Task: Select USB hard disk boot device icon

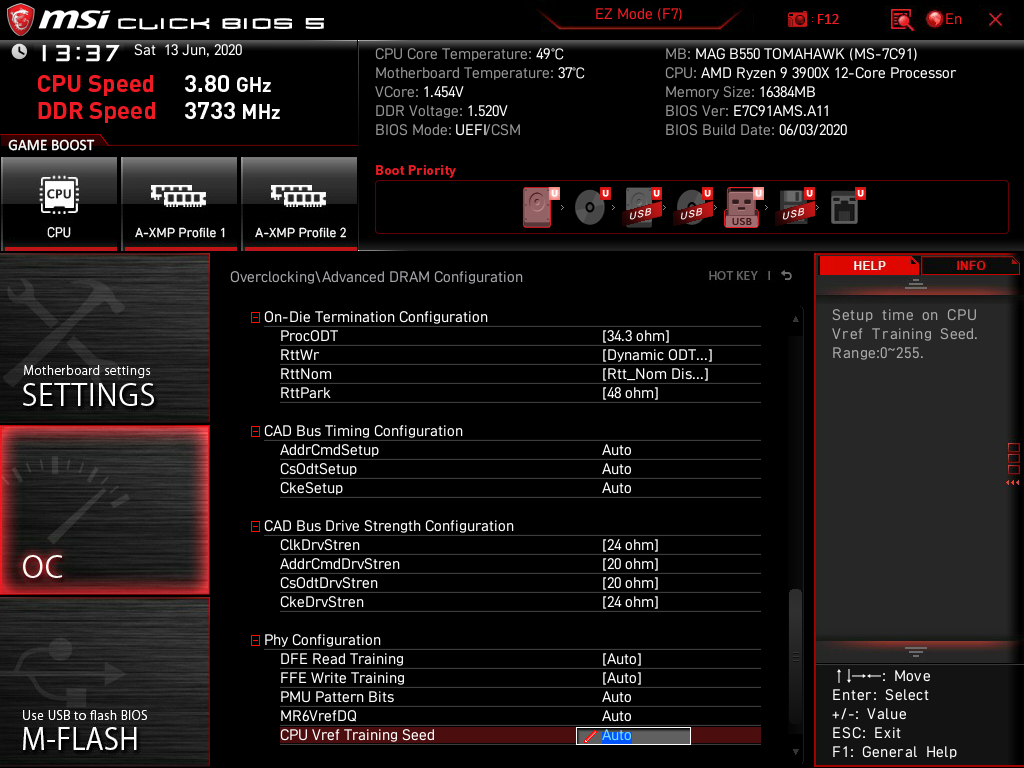Action: click(643, 207)
